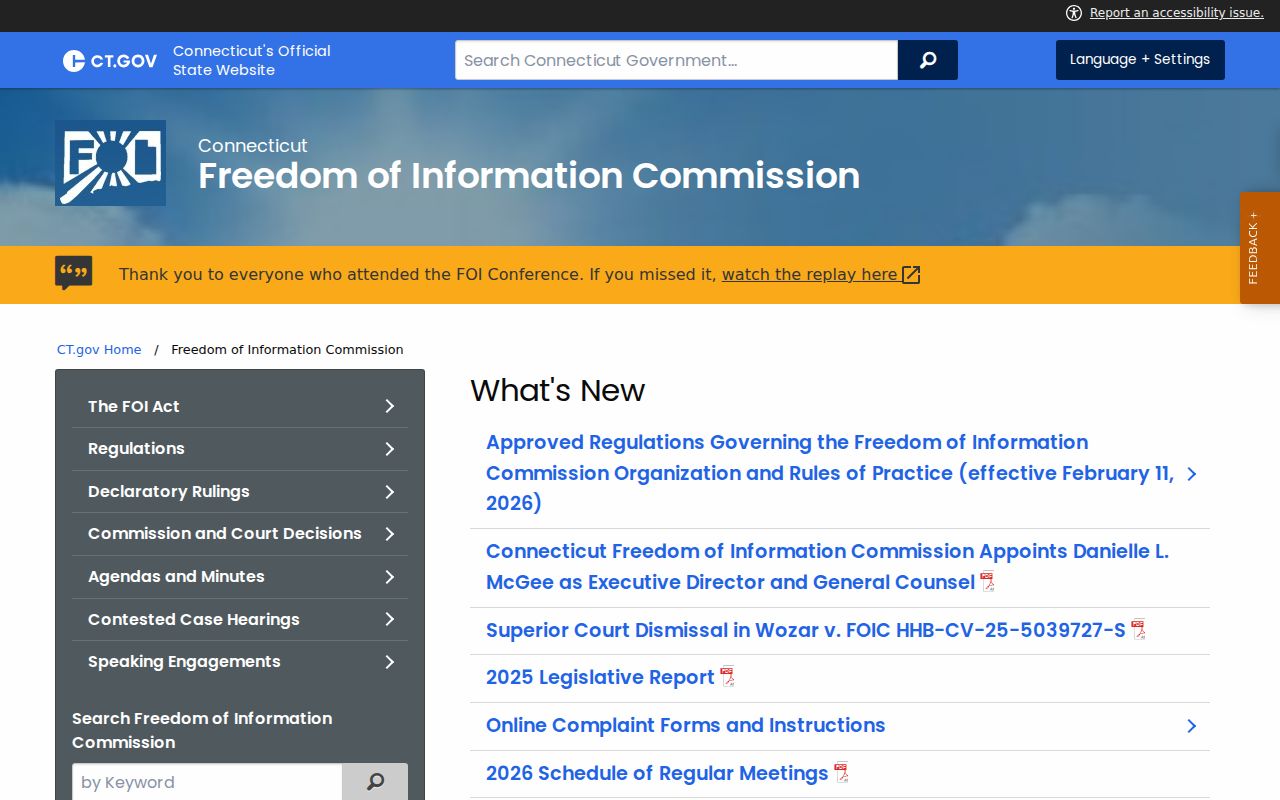The height and width of the screenshot is (800, 1280).
Task: Click the What's New heading
Action: [x=558, y=390]
